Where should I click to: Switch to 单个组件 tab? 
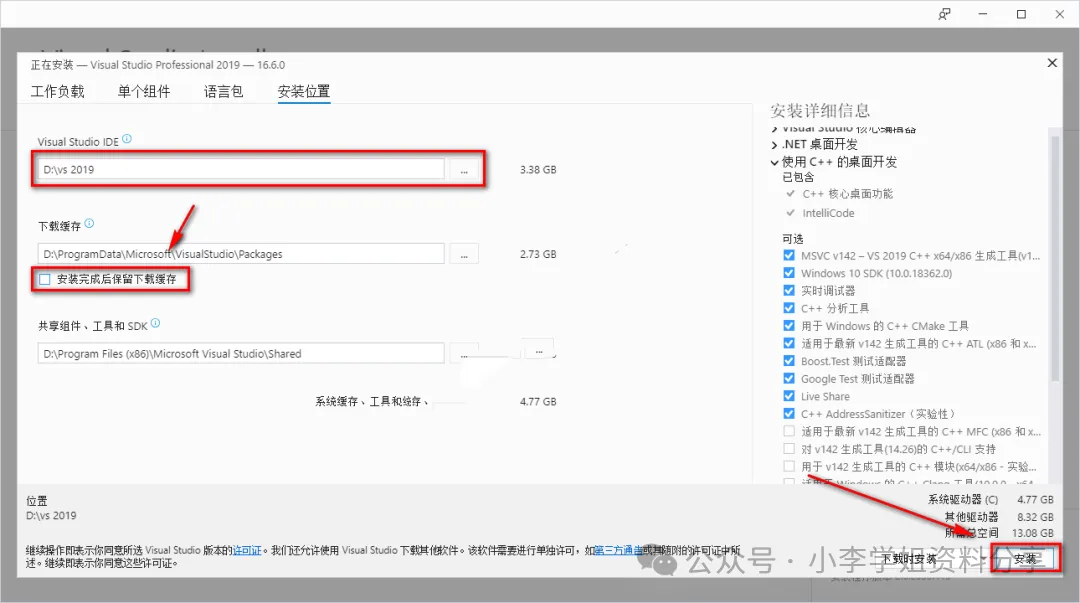point(144,92)
